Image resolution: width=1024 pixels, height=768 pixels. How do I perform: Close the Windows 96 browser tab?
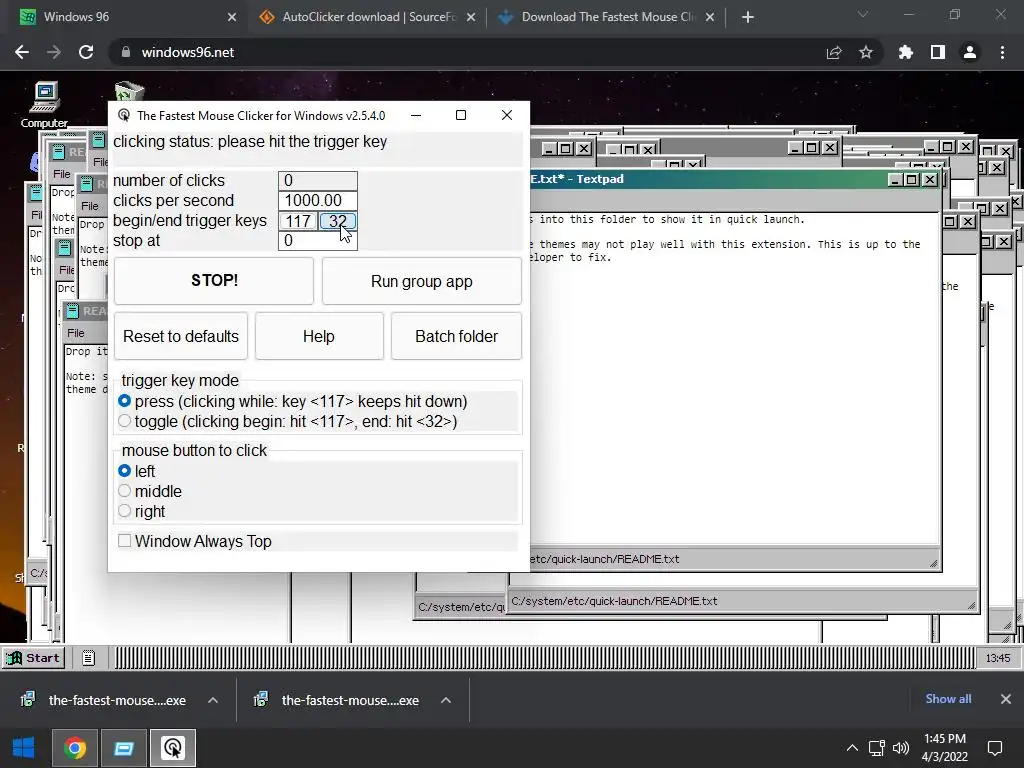[232, 17]
